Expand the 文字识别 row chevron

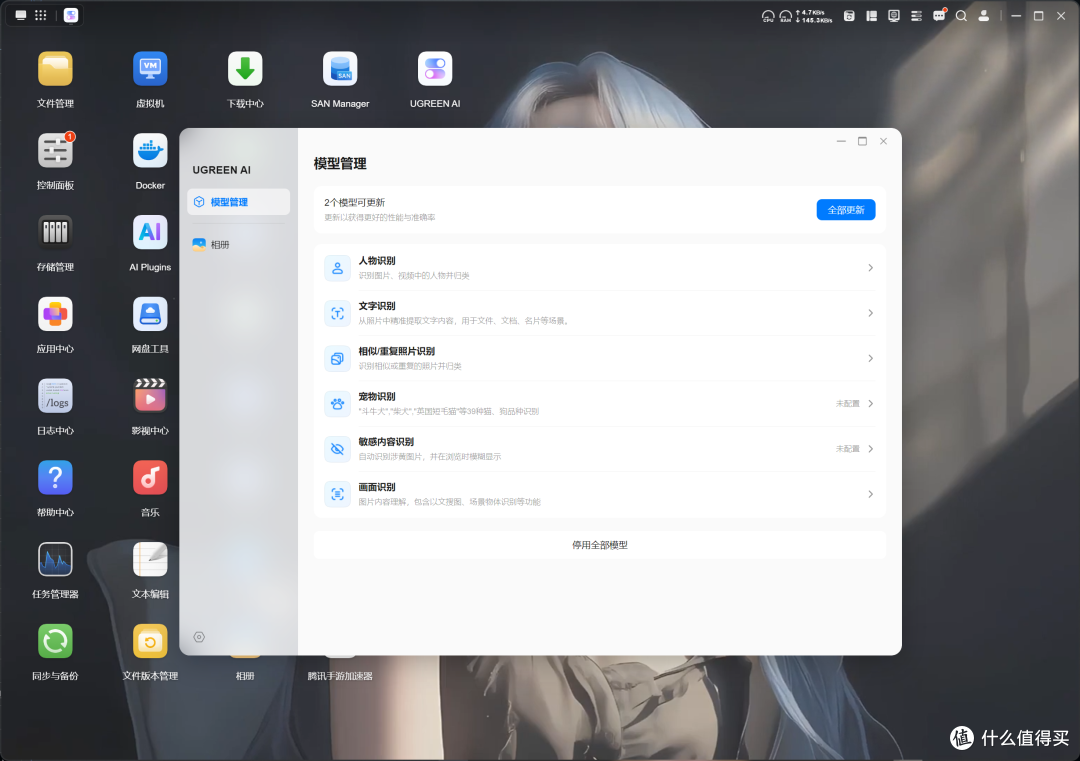click(871, 313)
